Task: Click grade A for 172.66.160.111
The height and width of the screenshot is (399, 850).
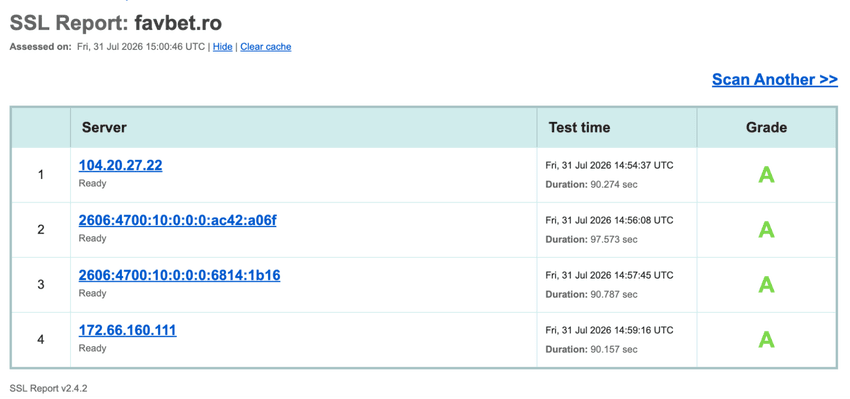Action: [766, 339]
